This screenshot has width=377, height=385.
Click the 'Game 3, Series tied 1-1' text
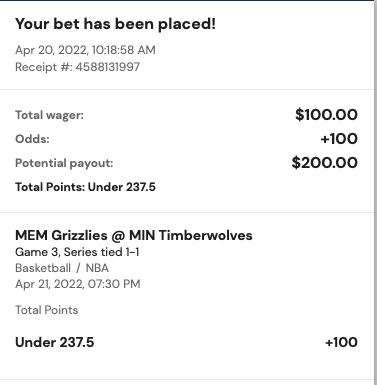click(x=77, y=252)
